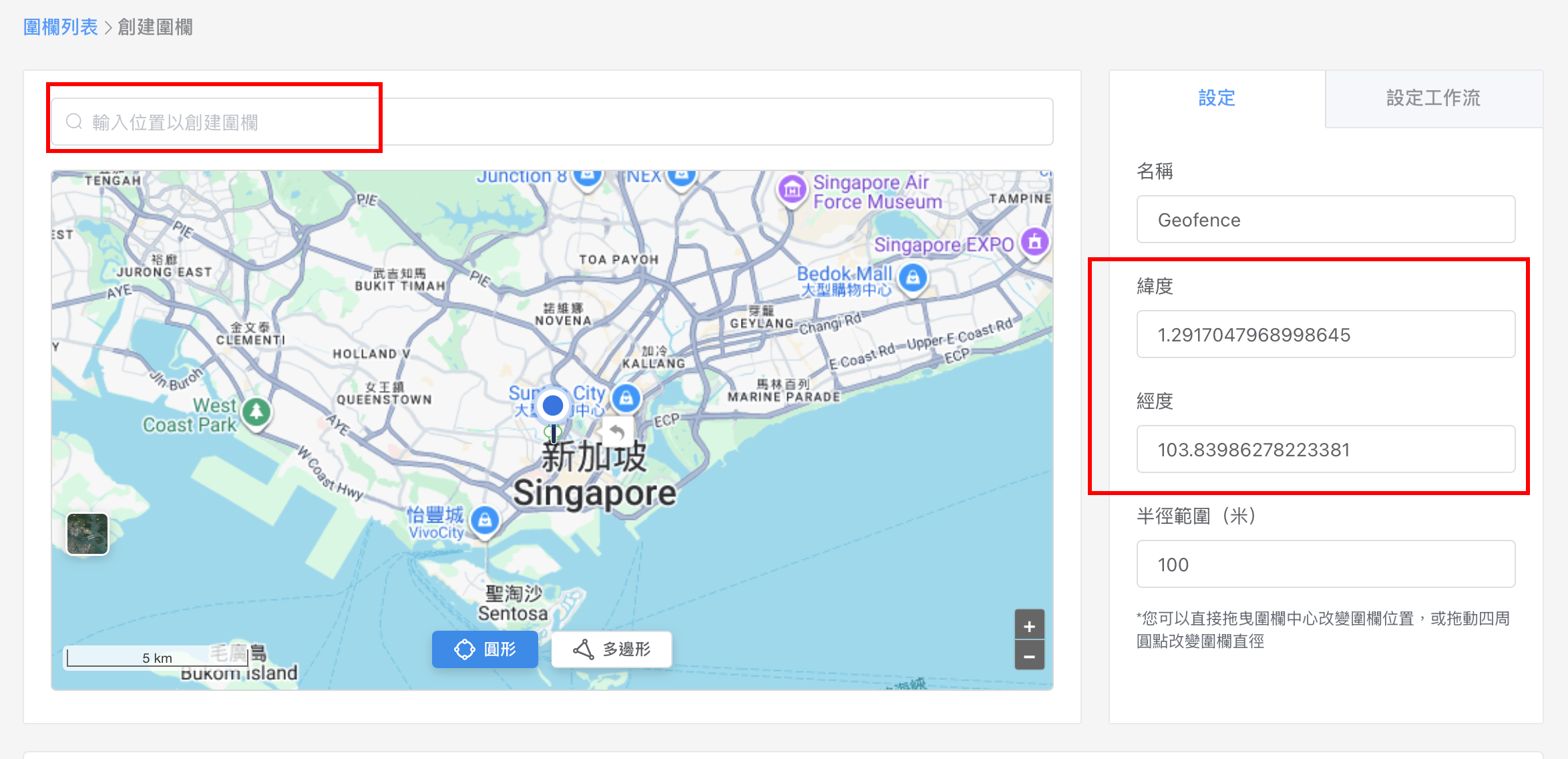This screenshot has width=1568, height=759.
Task: Click the 緯度 latitude input field
Action: (1326, 335)
